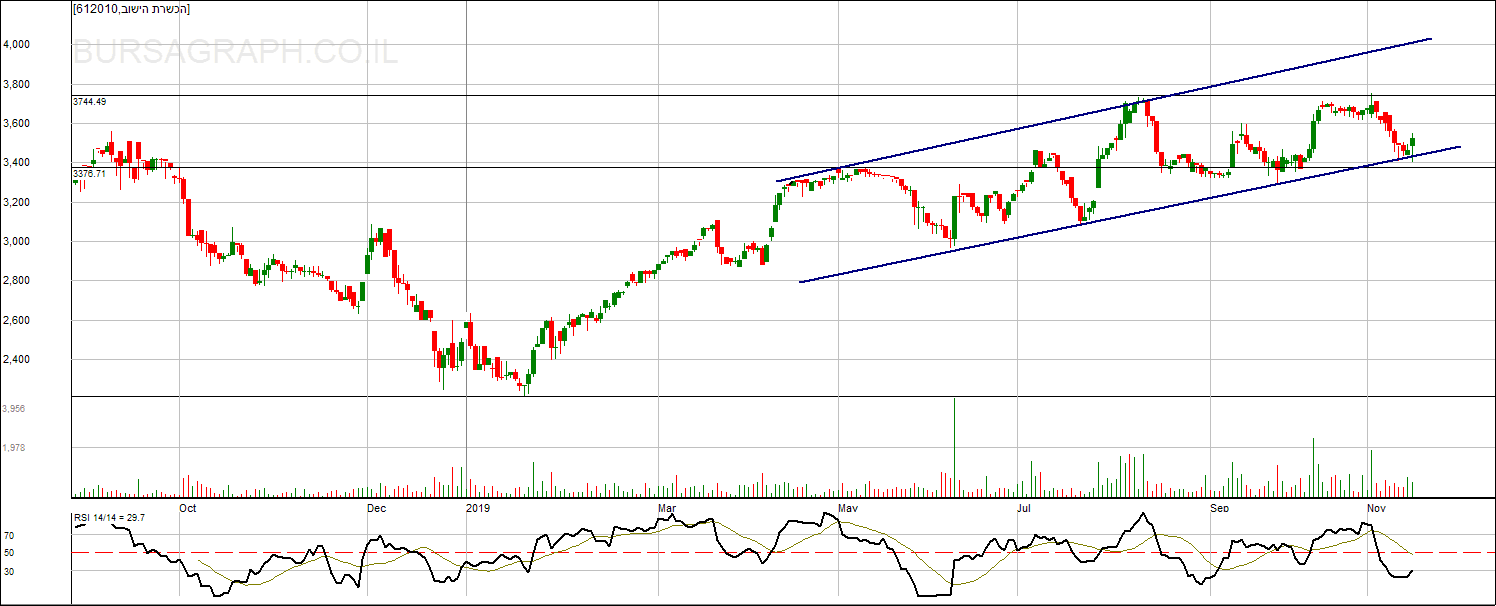This screenshot has height=606, width=1496.
Task: Click the Sep date axis label
Action: click(1219, 508)
